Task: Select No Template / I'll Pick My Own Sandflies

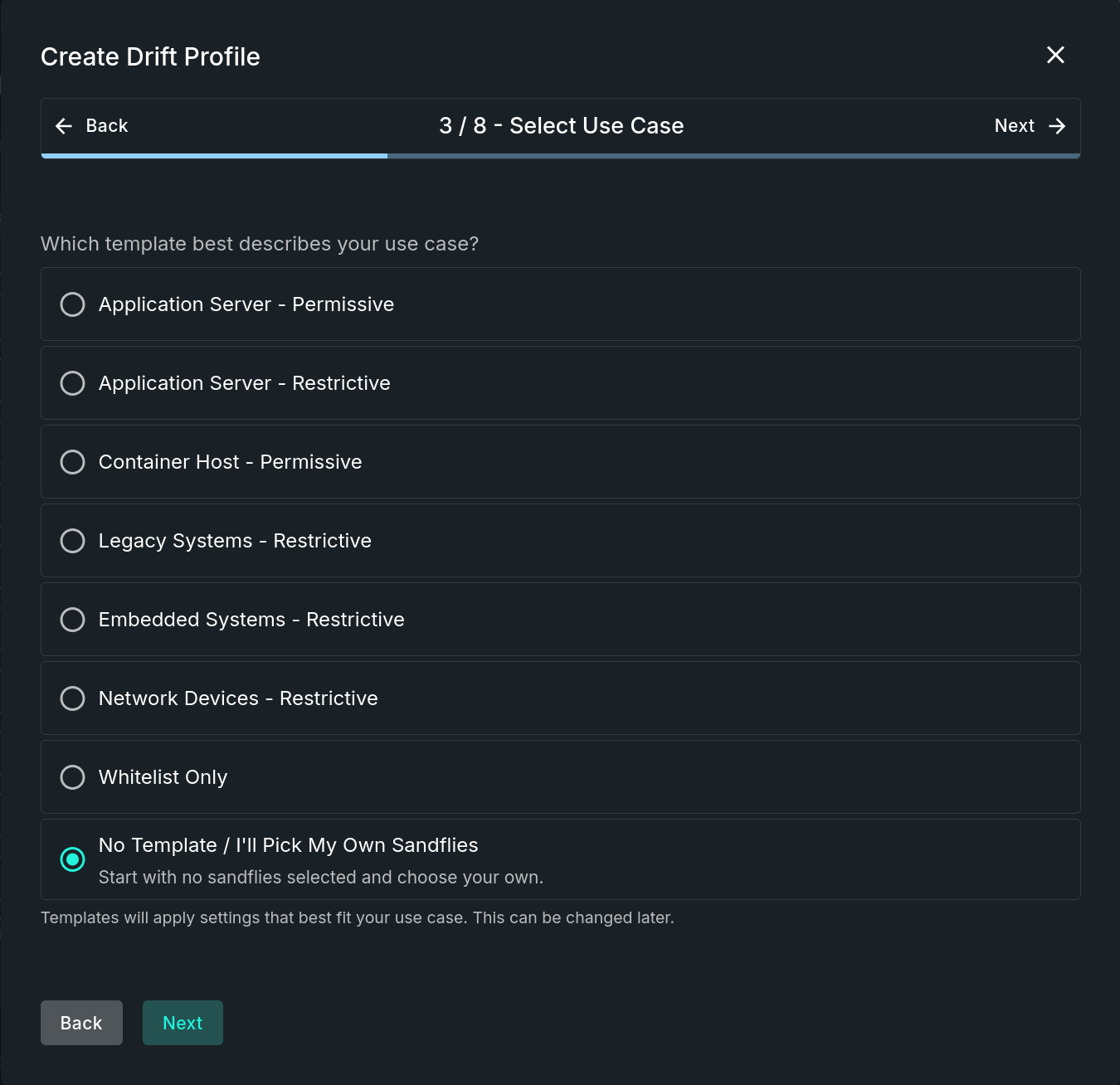Action: [x=72, y=860]
